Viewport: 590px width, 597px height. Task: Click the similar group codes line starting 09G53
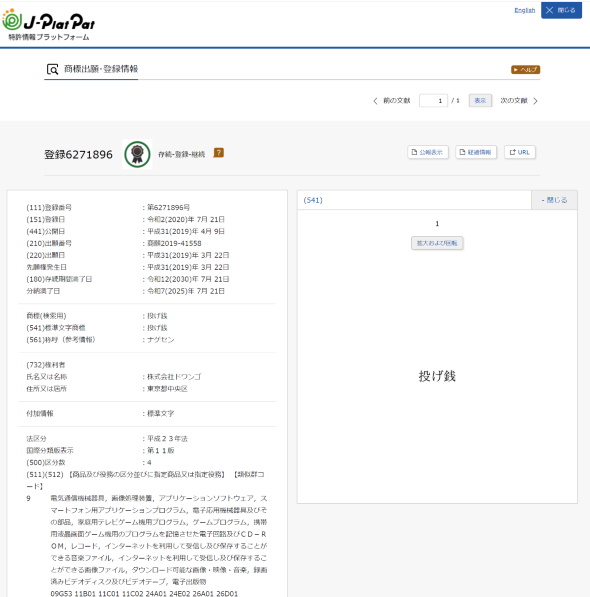144,593
